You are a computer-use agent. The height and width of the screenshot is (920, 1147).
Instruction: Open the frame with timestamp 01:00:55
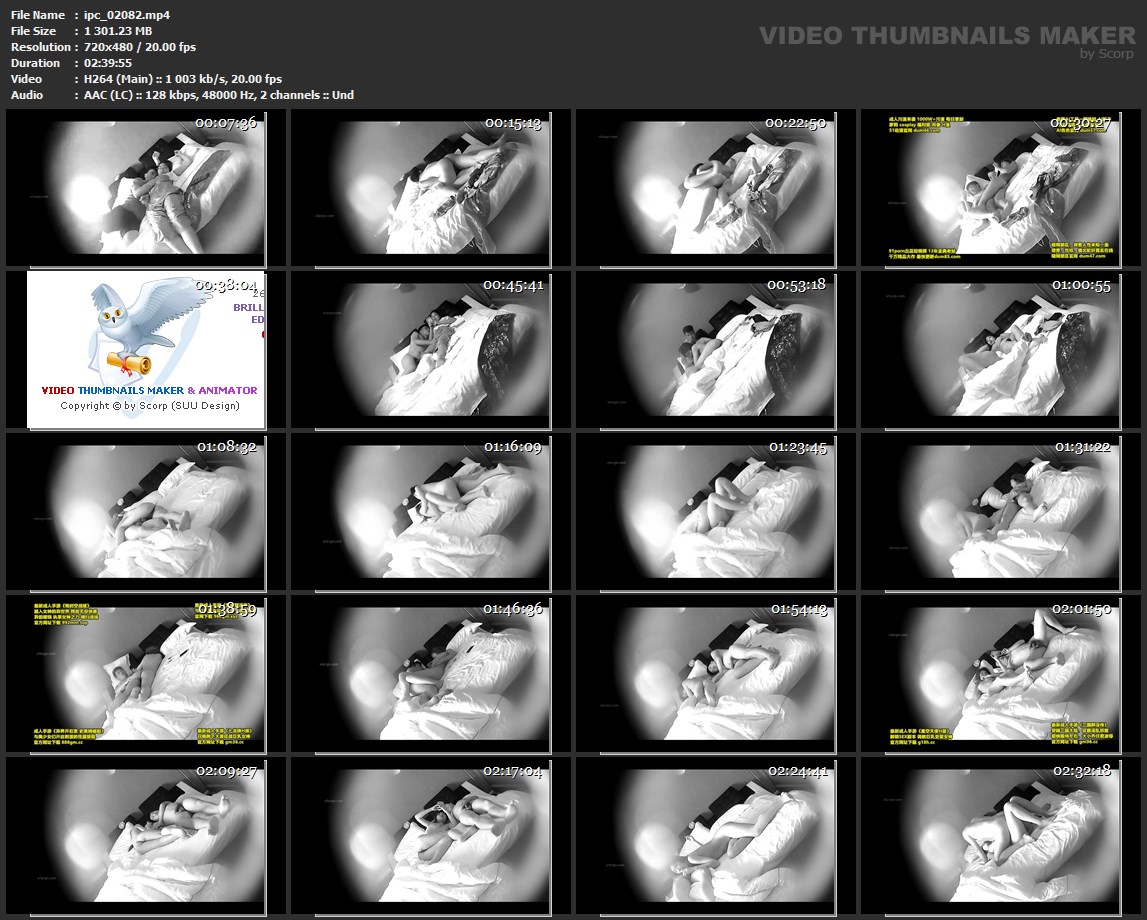coord(990,350)
